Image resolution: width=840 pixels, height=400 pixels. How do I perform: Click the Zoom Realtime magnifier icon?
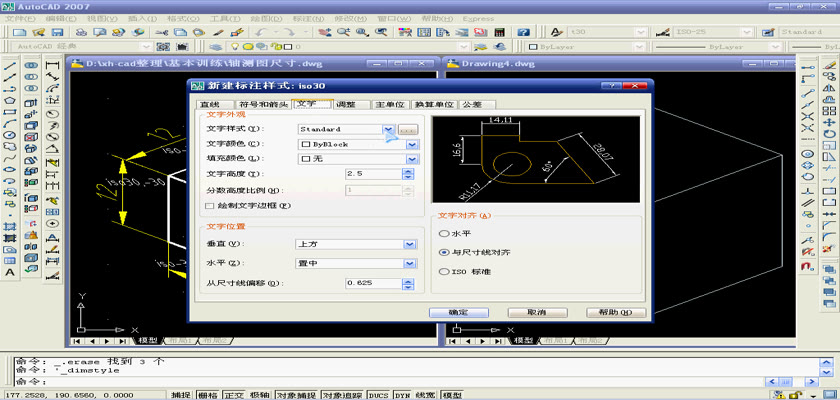343,32
